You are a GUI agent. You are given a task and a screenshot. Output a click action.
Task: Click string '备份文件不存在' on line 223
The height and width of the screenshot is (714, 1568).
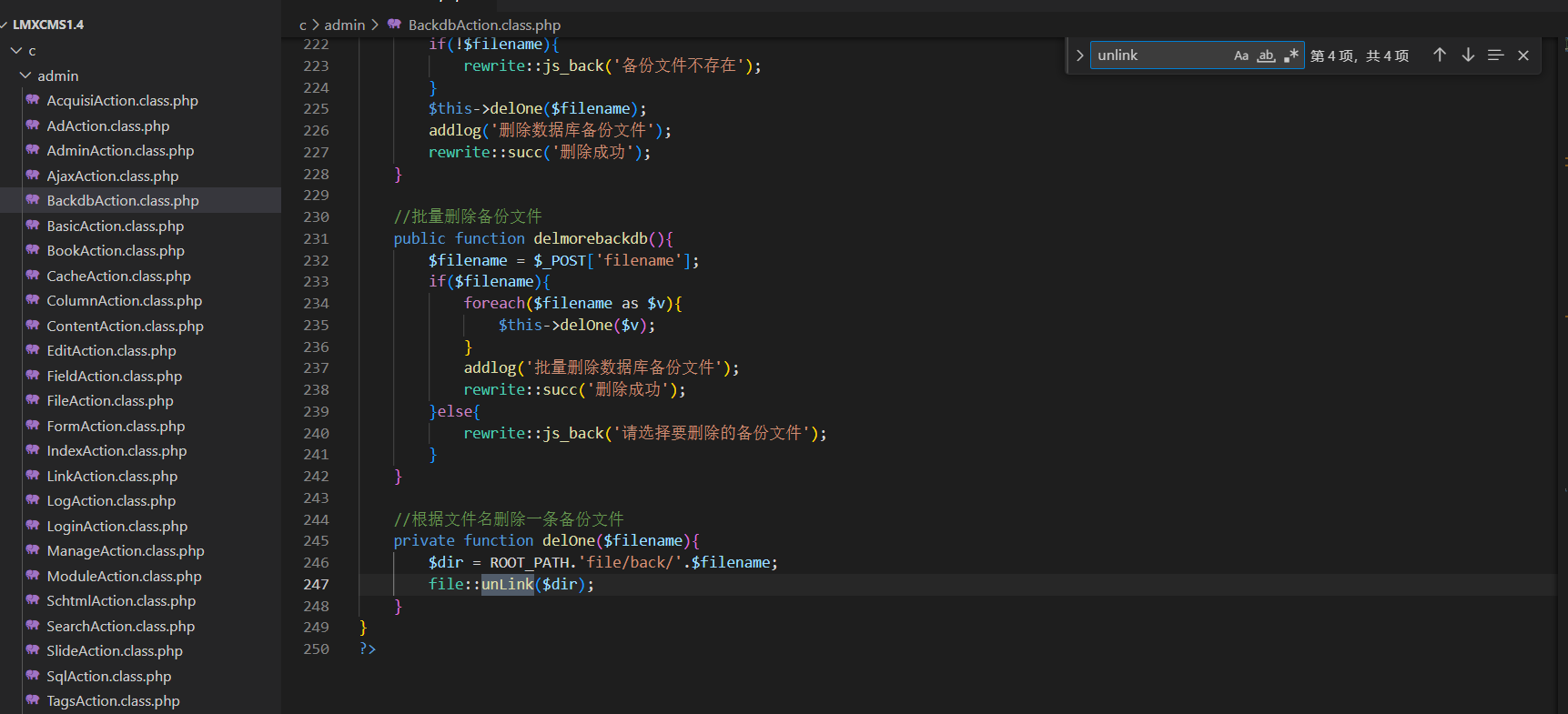tap(679, 65)
